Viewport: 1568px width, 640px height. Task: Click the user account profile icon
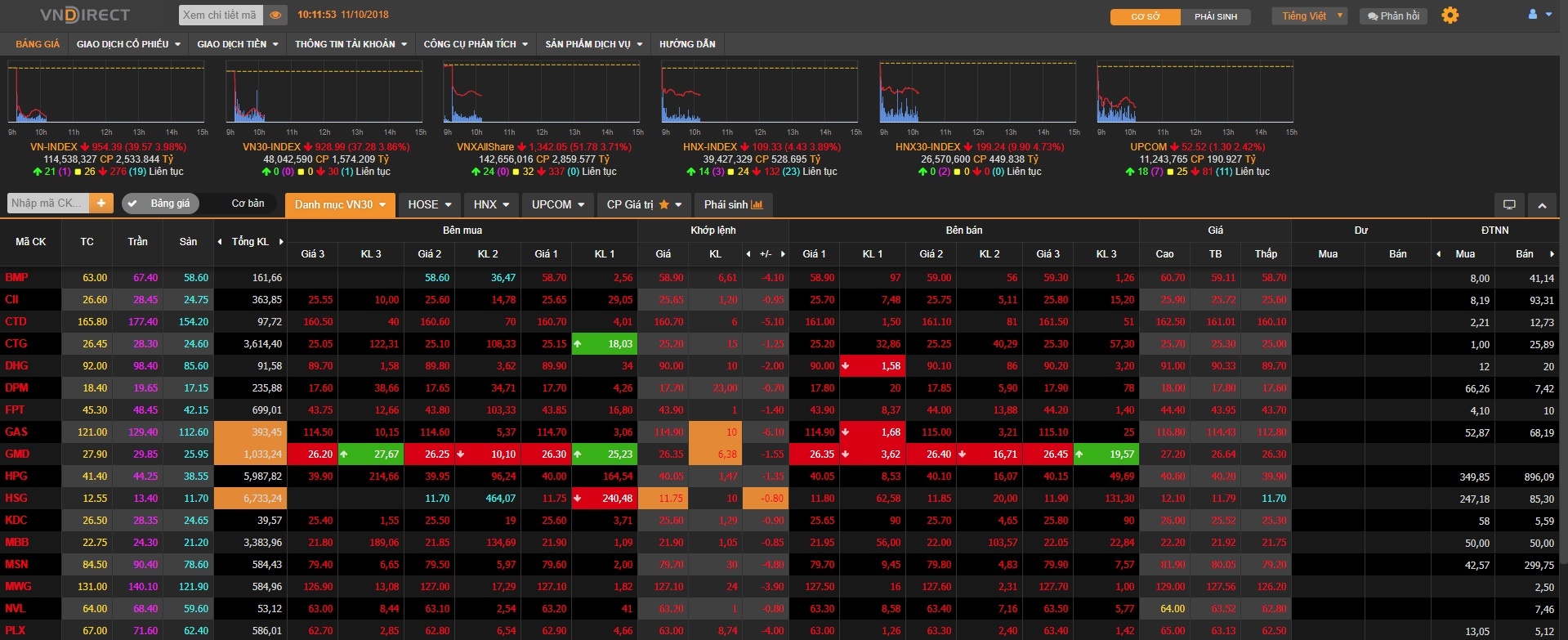pos(1532,15)
